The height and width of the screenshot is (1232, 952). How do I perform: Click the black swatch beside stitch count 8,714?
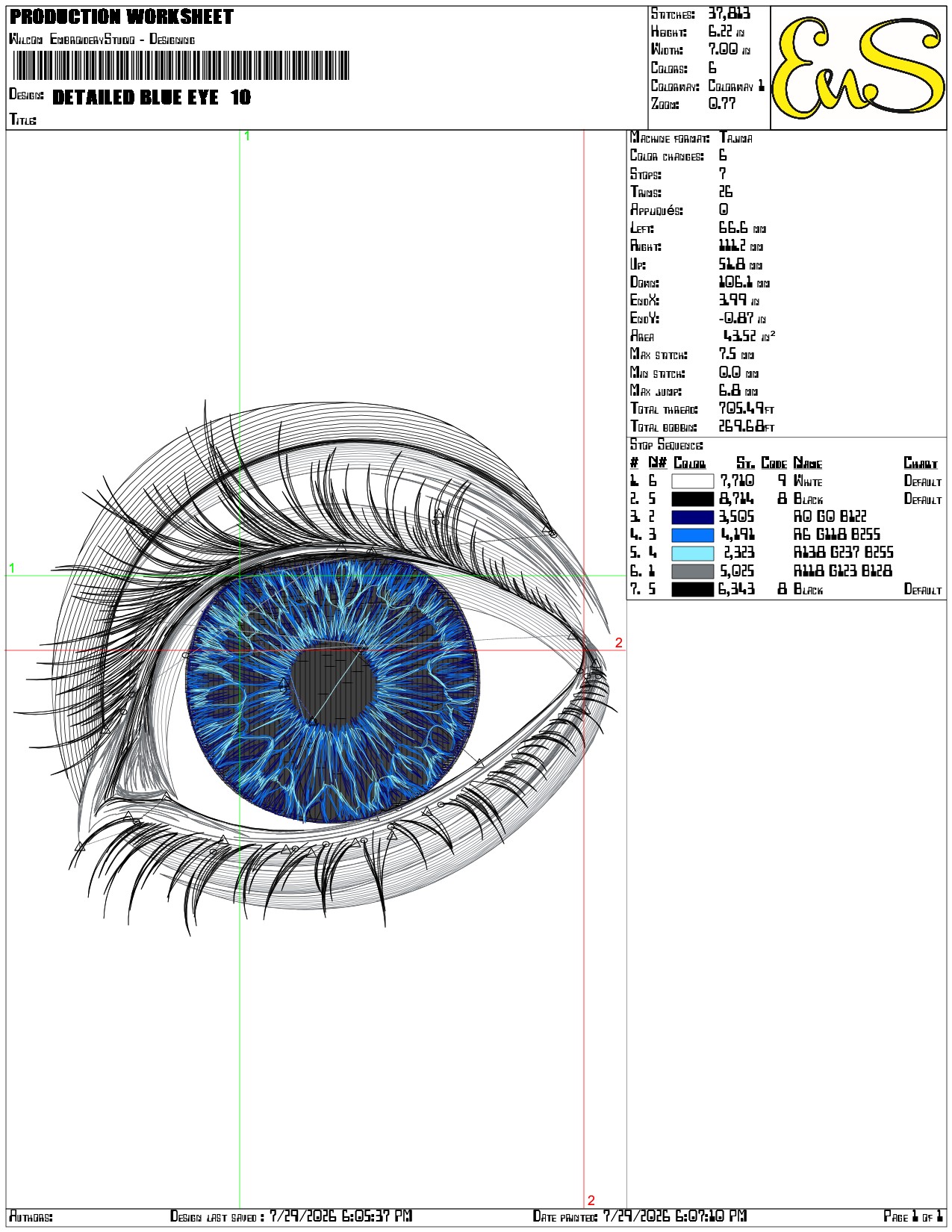(692, 499)
